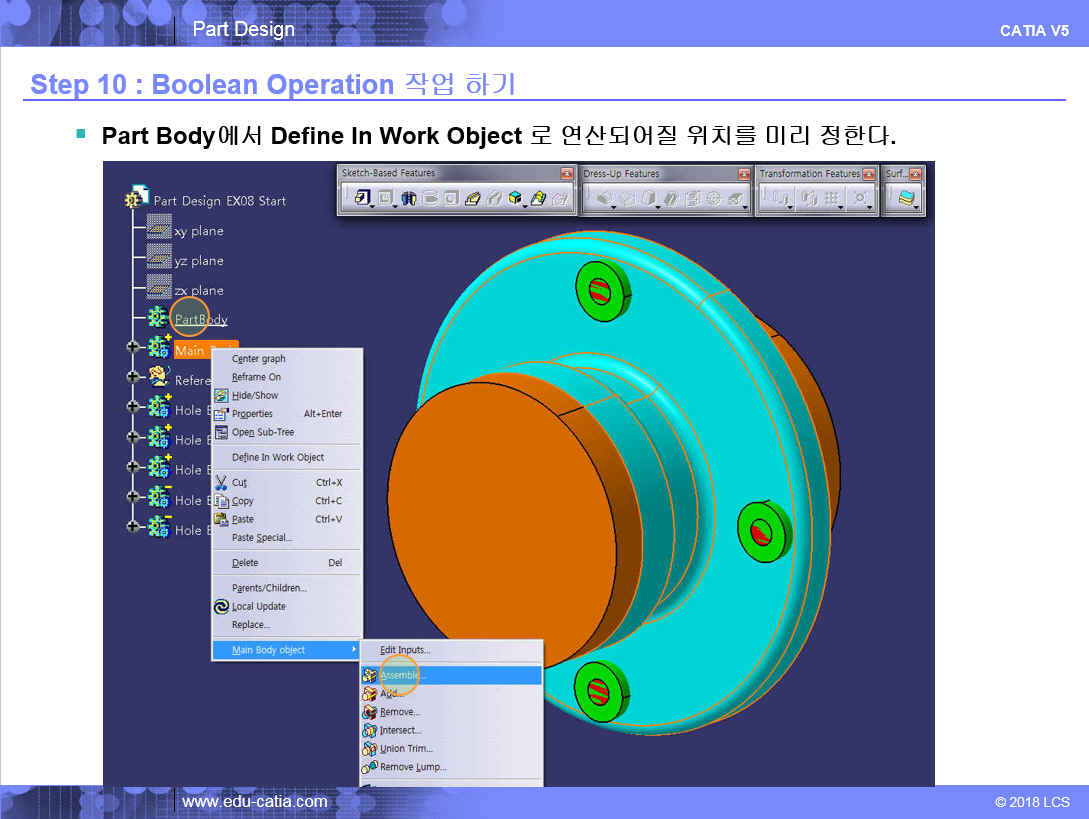Close the Dress-Up Features toolbar
This screenshot has width=1089, height=819.
pyautogui.click(x=743, y=174)
